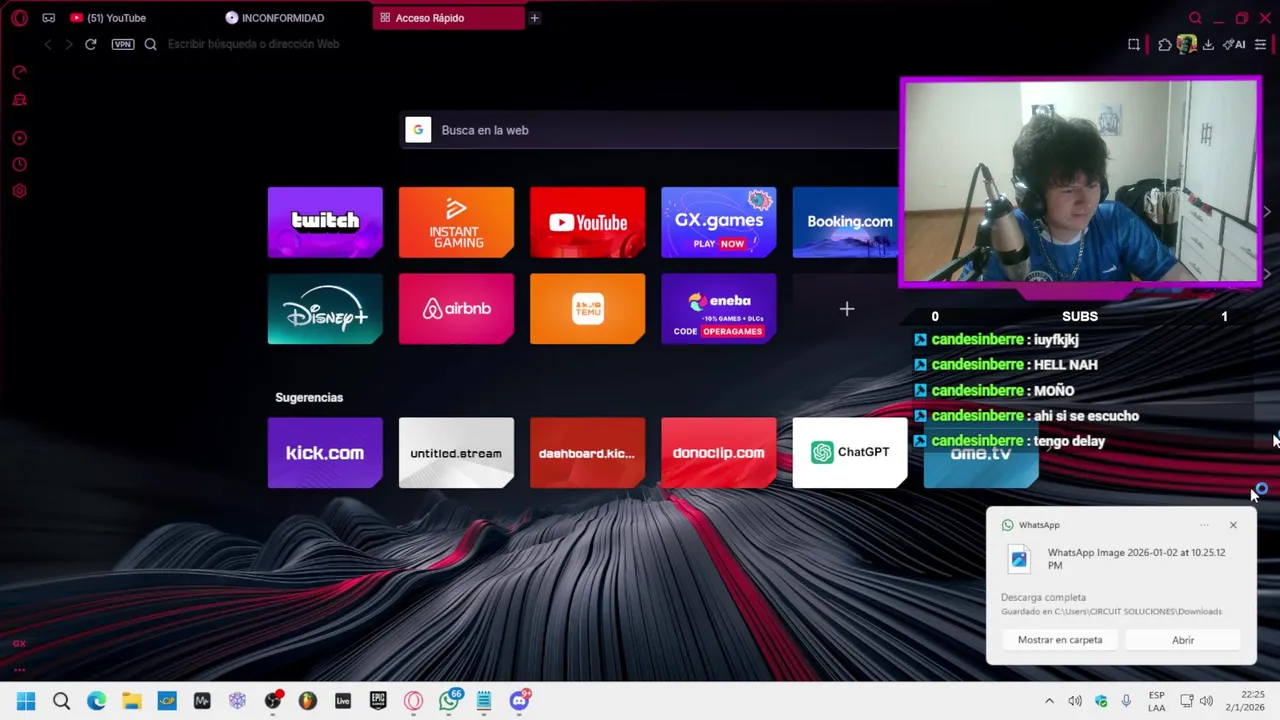Reload the page with refresh arrow
This screenshot has height=720, width=1280.
click(90, 44)
